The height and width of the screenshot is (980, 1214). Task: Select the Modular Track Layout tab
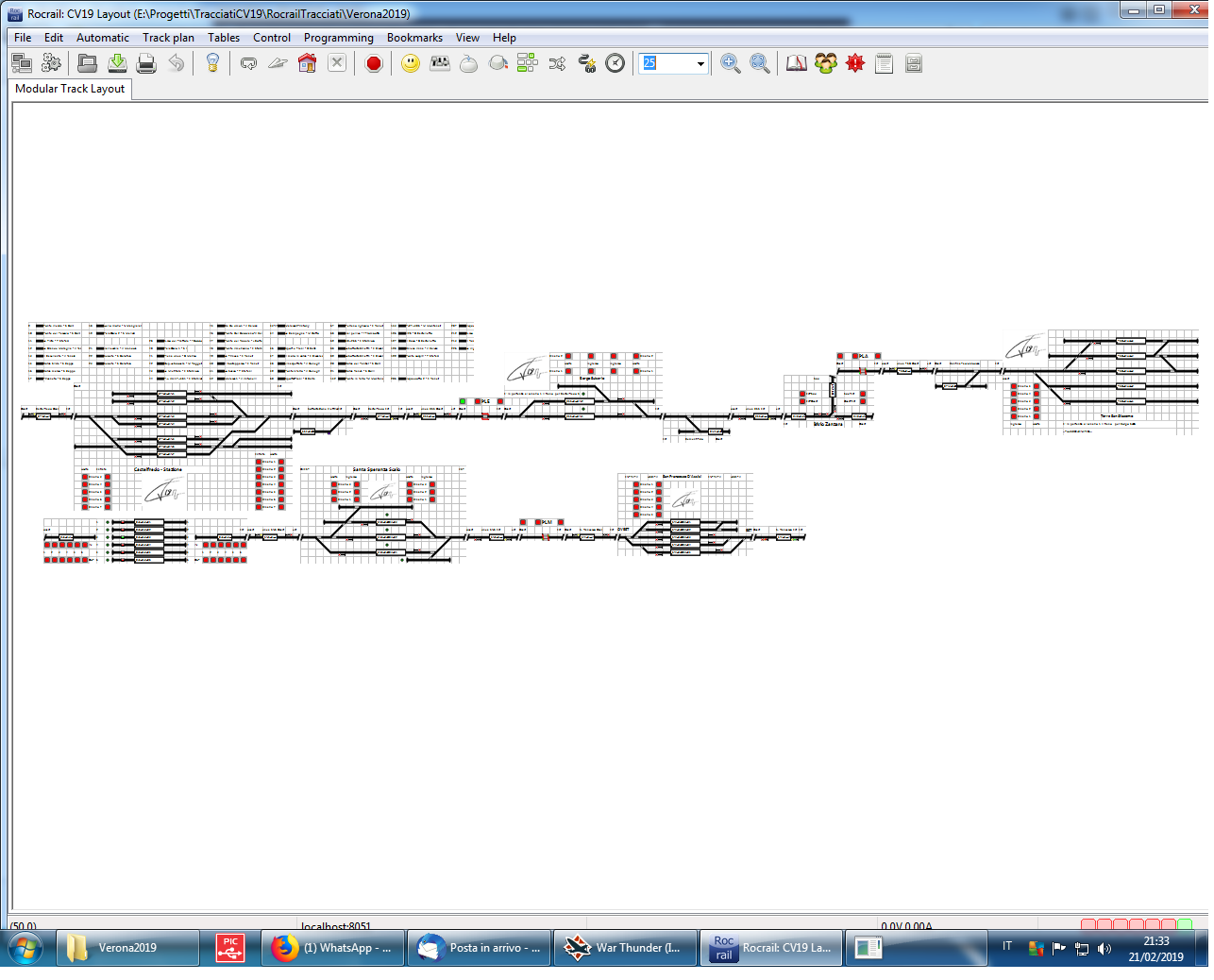tap(70, 89)
